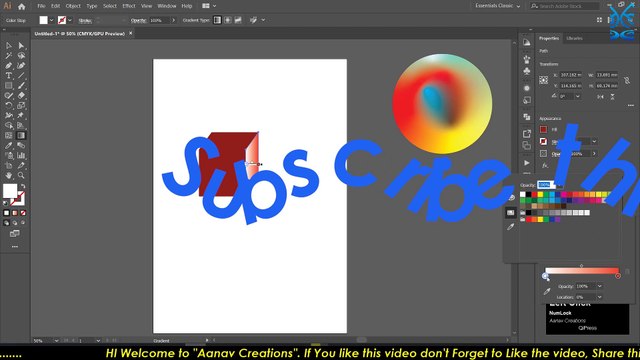Select the Zoom magnifier tool
This screenshot has height=360, width=640.
(21, 176)
